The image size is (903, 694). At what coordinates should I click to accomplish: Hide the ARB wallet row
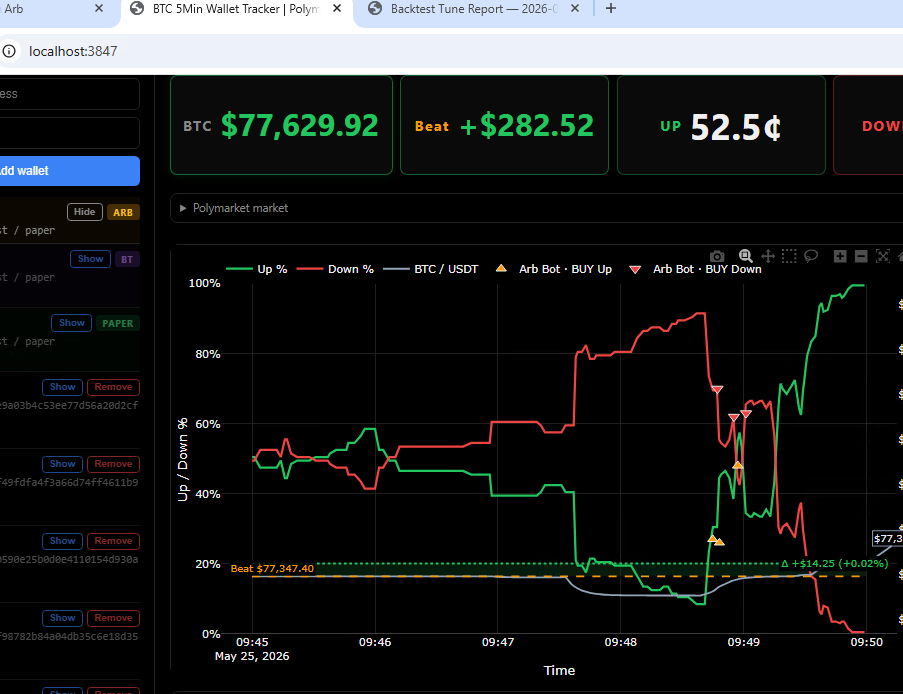pos(85,212)
